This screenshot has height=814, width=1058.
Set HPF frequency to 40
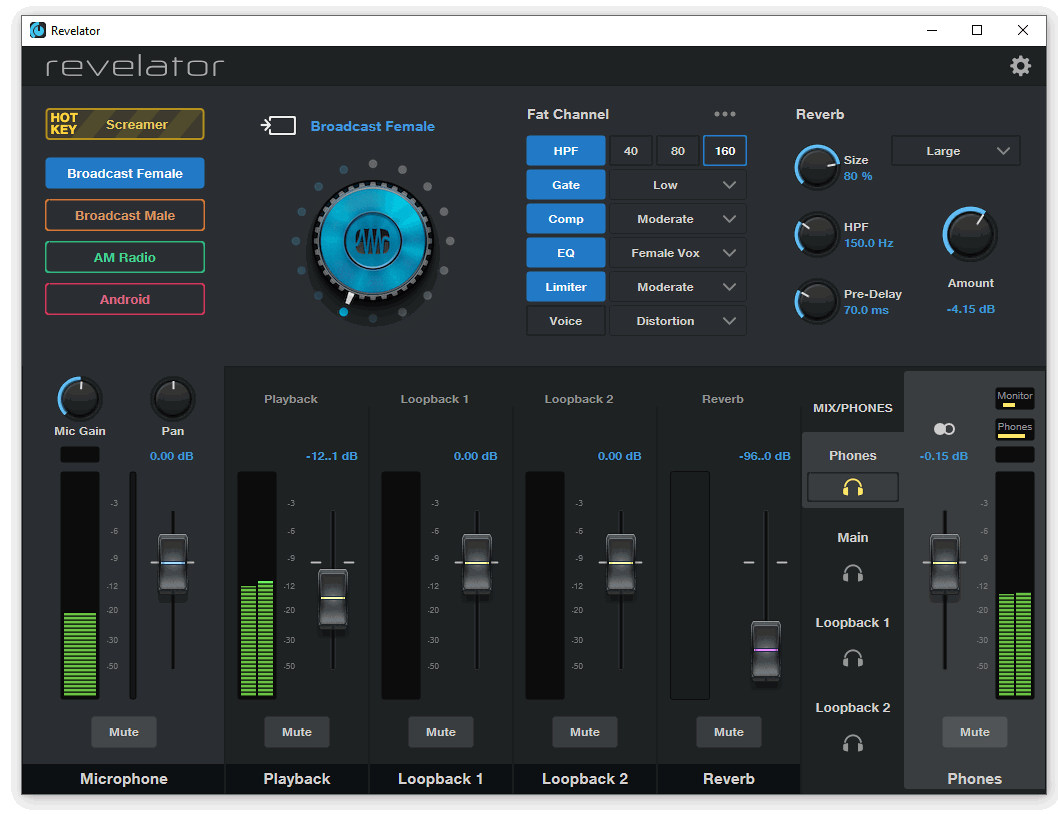click(x=631, y=151)
